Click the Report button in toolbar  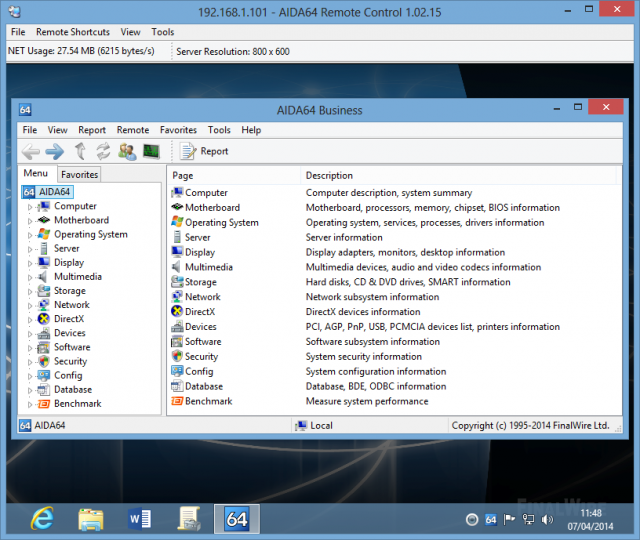[x=204, y=151]
